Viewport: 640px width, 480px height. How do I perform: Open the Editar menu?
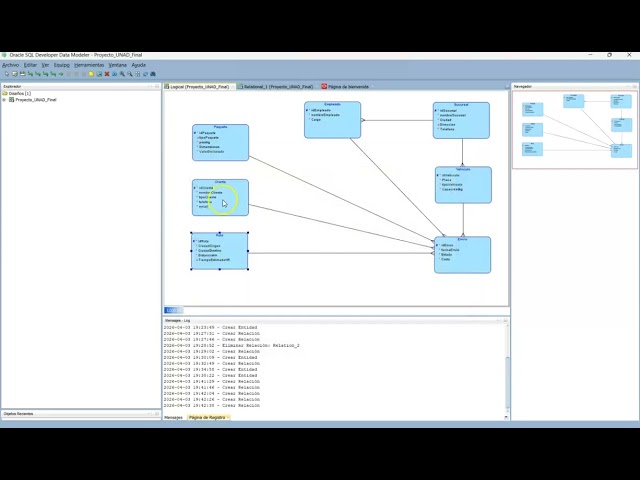(x=30, y=65)
